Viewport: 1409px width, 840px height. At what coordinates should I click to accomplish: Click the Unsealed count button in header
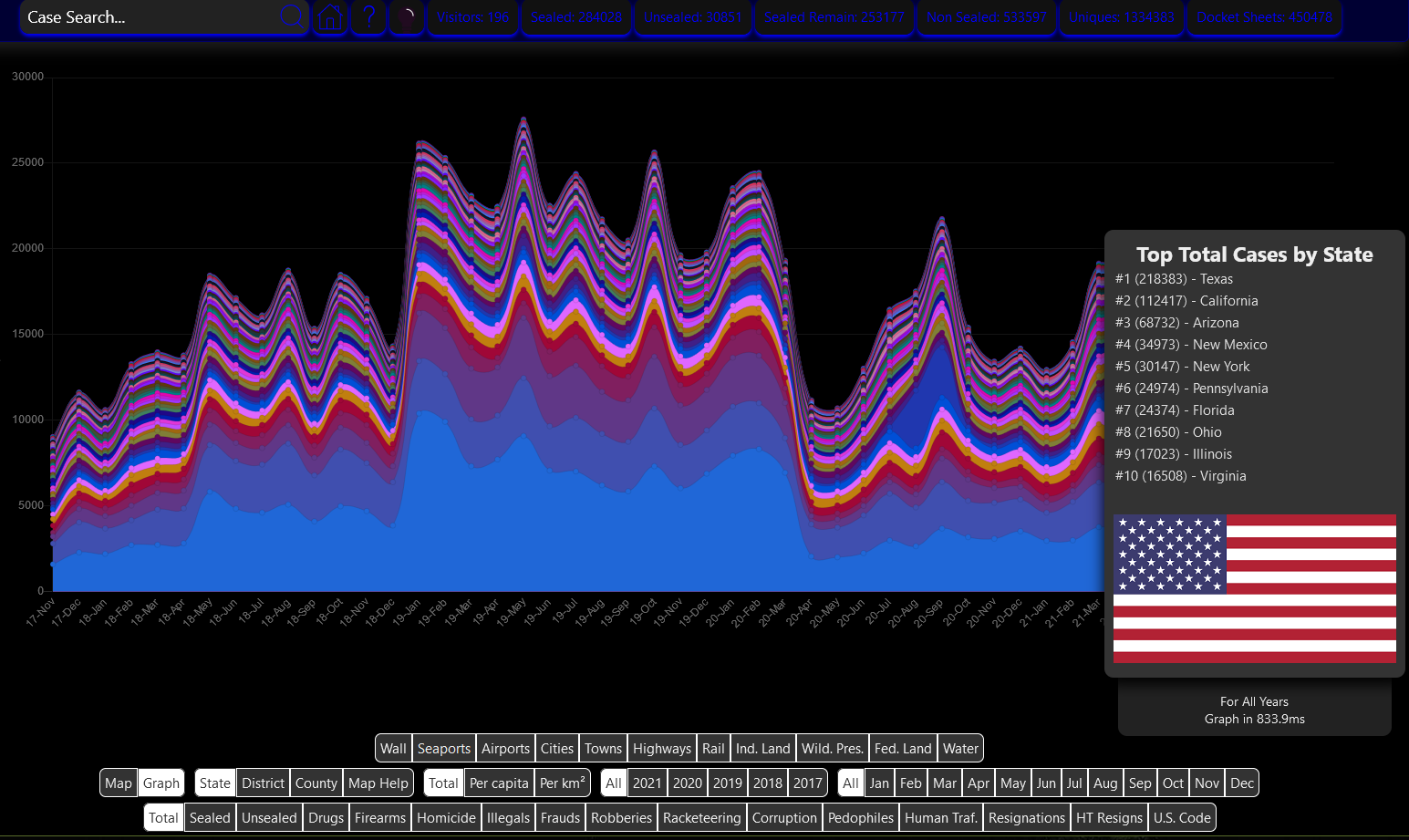pos(693,17)
